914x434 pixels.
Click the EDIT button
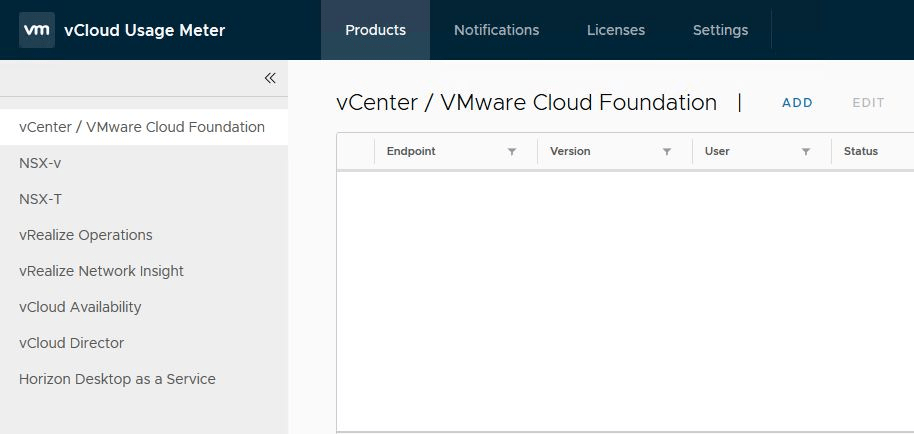coord(869,103)
